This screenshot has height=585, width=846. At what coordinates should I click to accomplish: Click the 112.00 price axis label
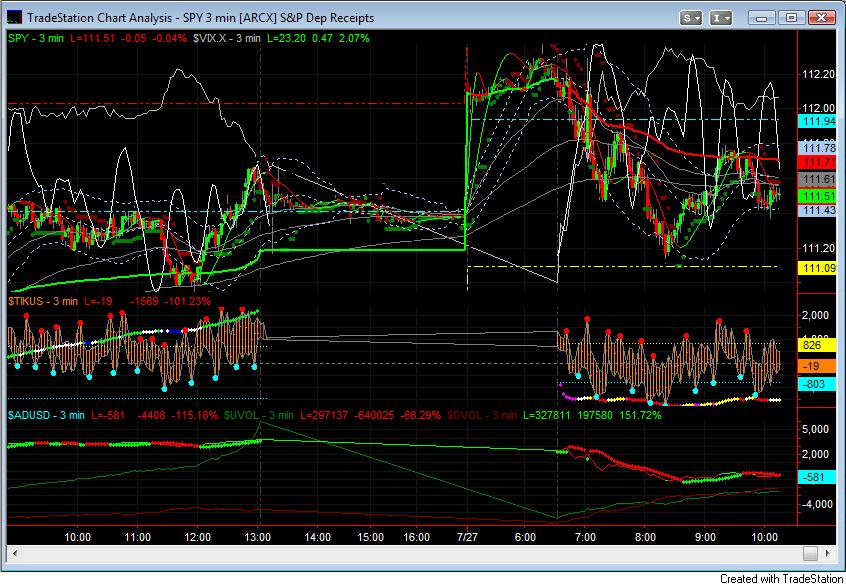(x=819, y=107)
